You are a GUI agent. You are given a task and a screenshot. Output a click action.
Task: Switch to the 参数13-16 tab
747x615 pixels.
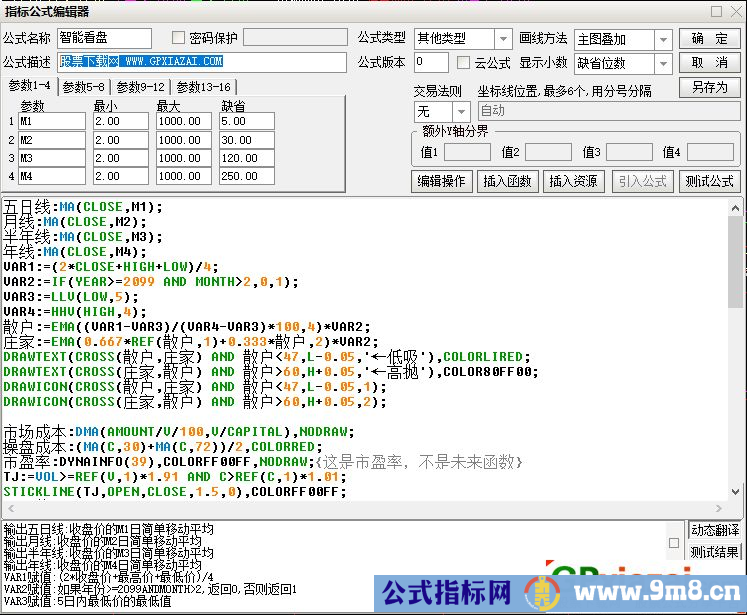tap(203, 87)
